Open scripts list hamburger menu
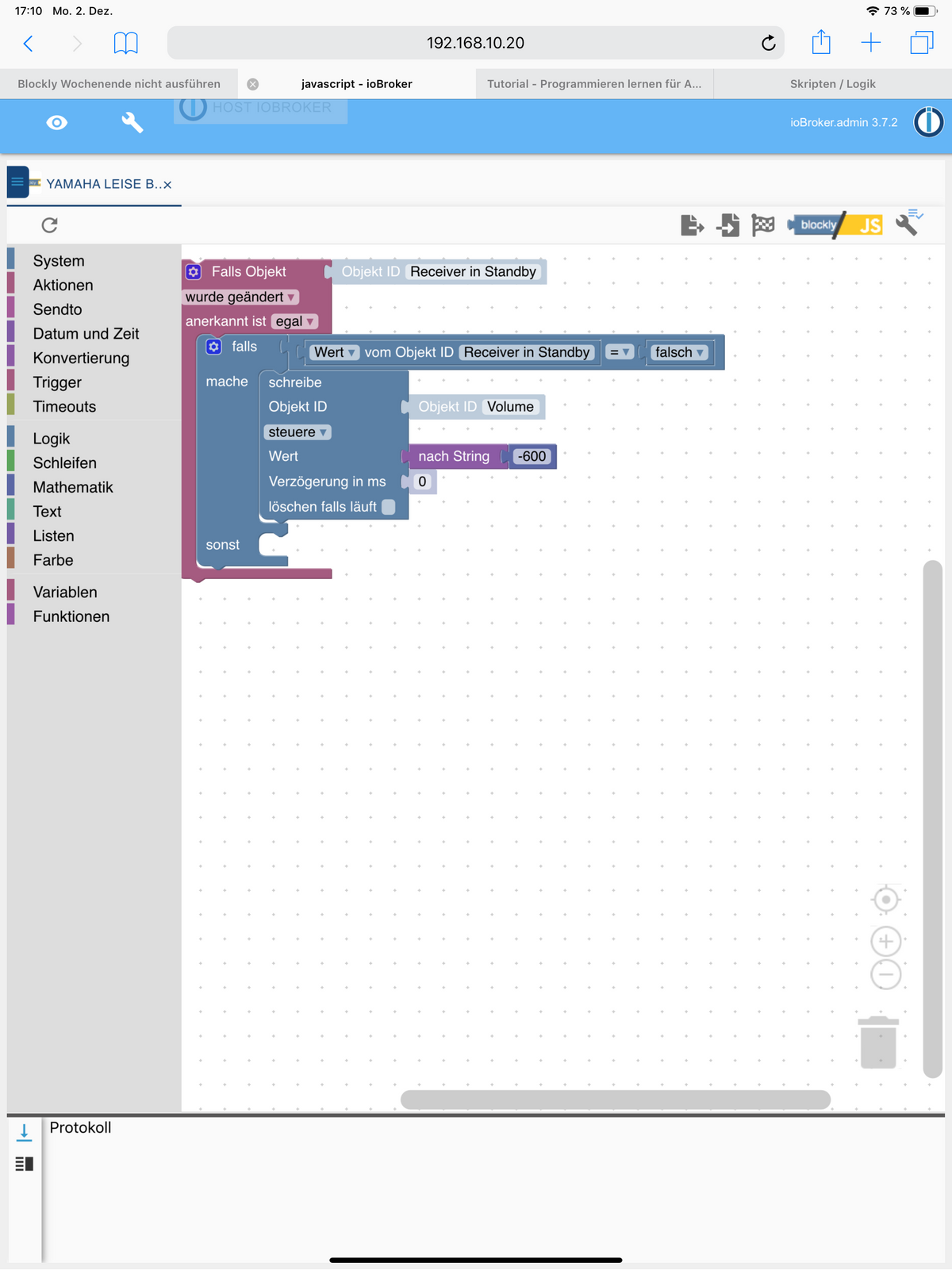This screenshot has width=952, height=1270. coord(17,182)
